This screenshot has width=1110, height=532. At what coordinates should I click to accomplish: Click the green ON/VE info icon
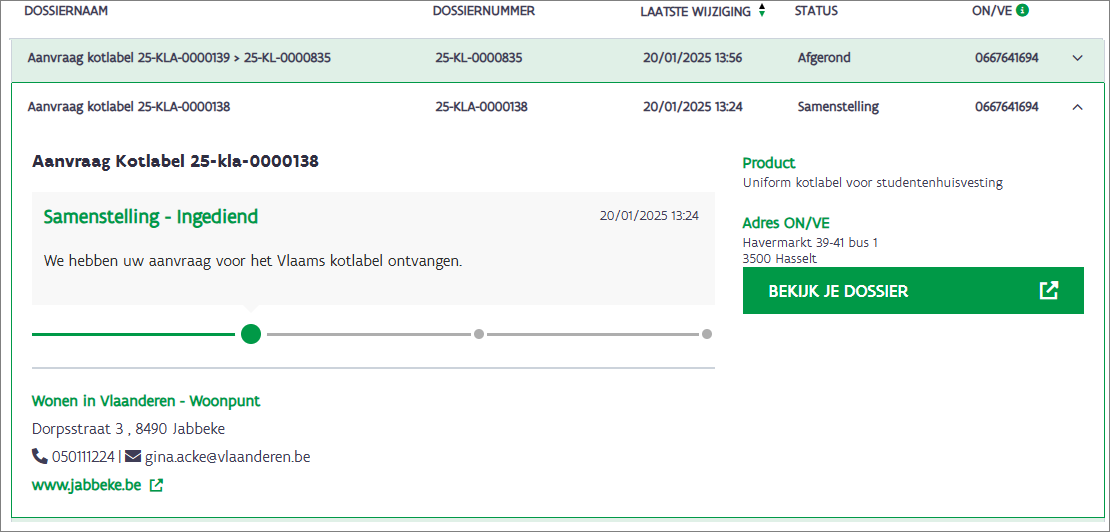[1022, 11]
